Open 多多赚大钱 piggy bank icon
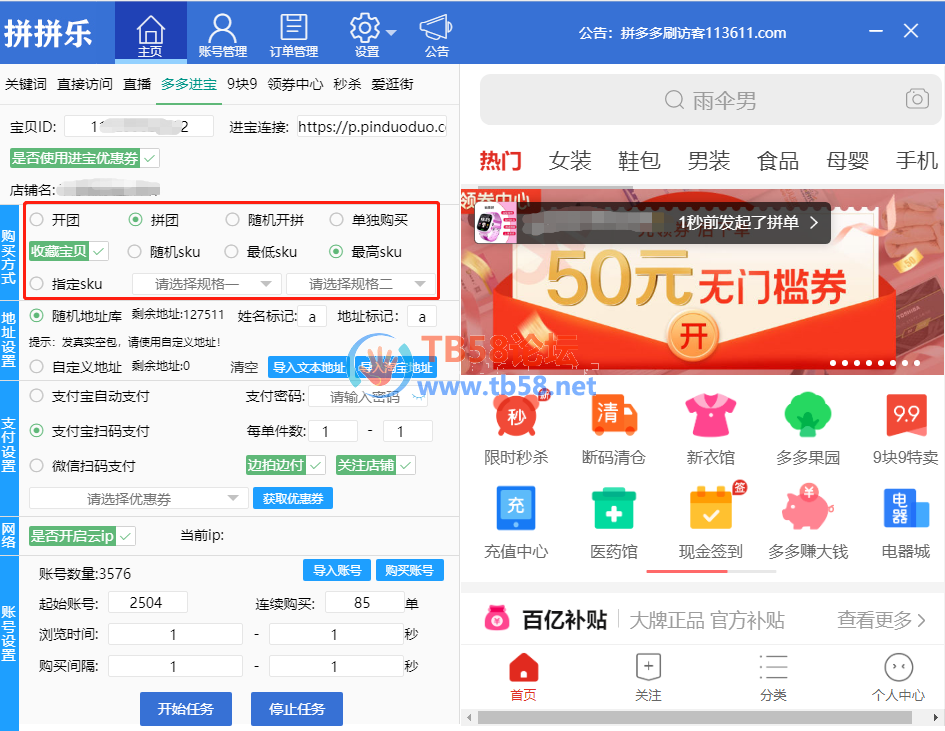The height and width of the screenshot is (731, 945). click(808, 507)
